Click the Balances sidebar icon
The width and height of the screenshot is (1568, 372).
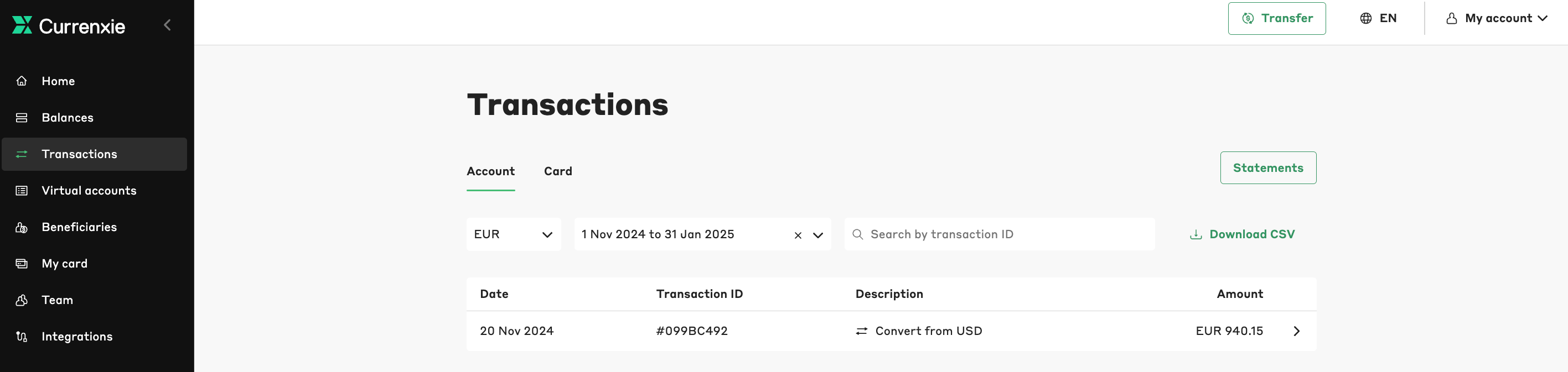pos(22,117)
